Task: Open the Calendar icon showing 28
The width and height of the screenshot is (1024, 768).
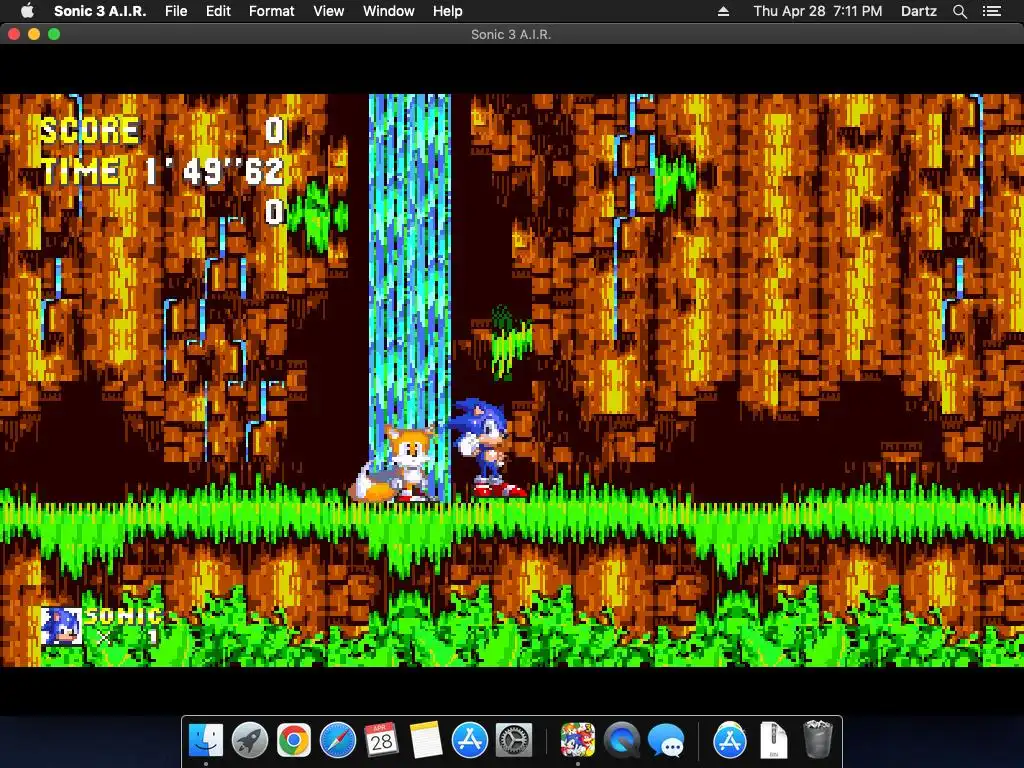Action: click(x=381, y=740)
